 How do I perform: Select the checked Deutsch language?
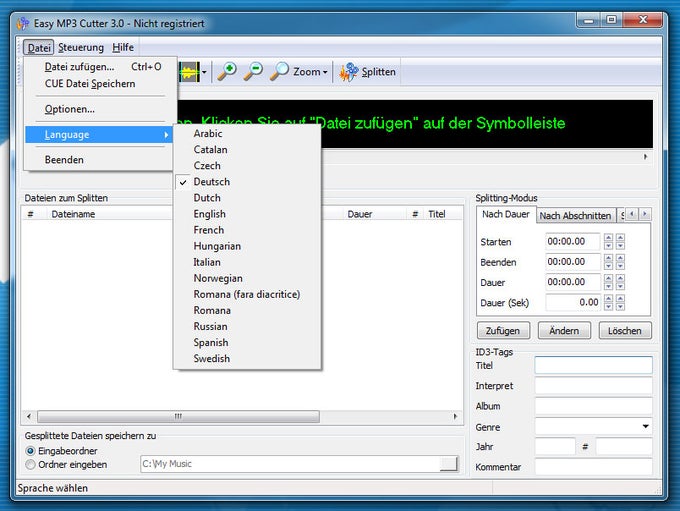(x=247, y=182)
